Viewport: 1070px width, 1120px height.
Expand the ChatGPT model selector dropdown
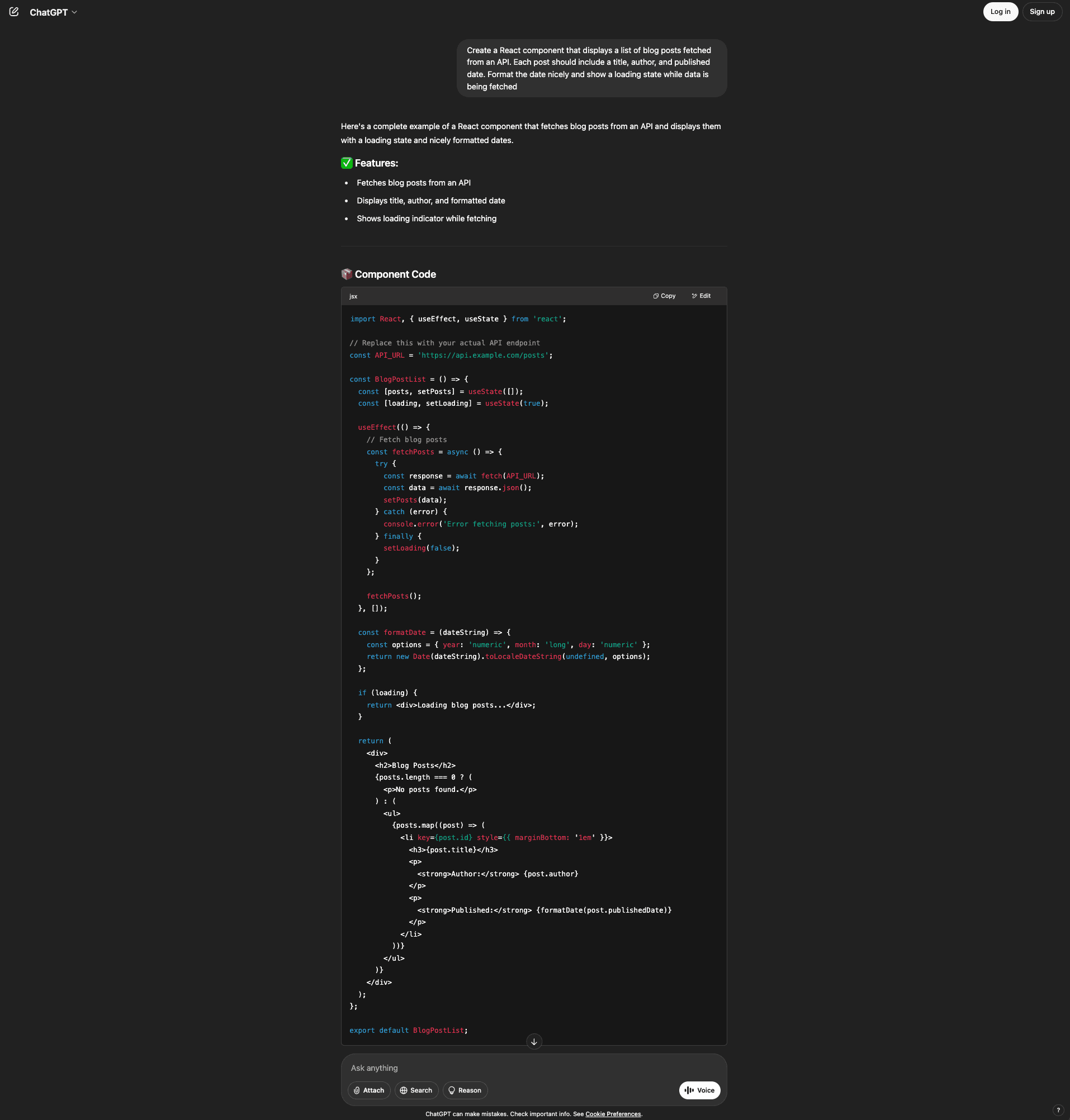click(x=75, y=12)
